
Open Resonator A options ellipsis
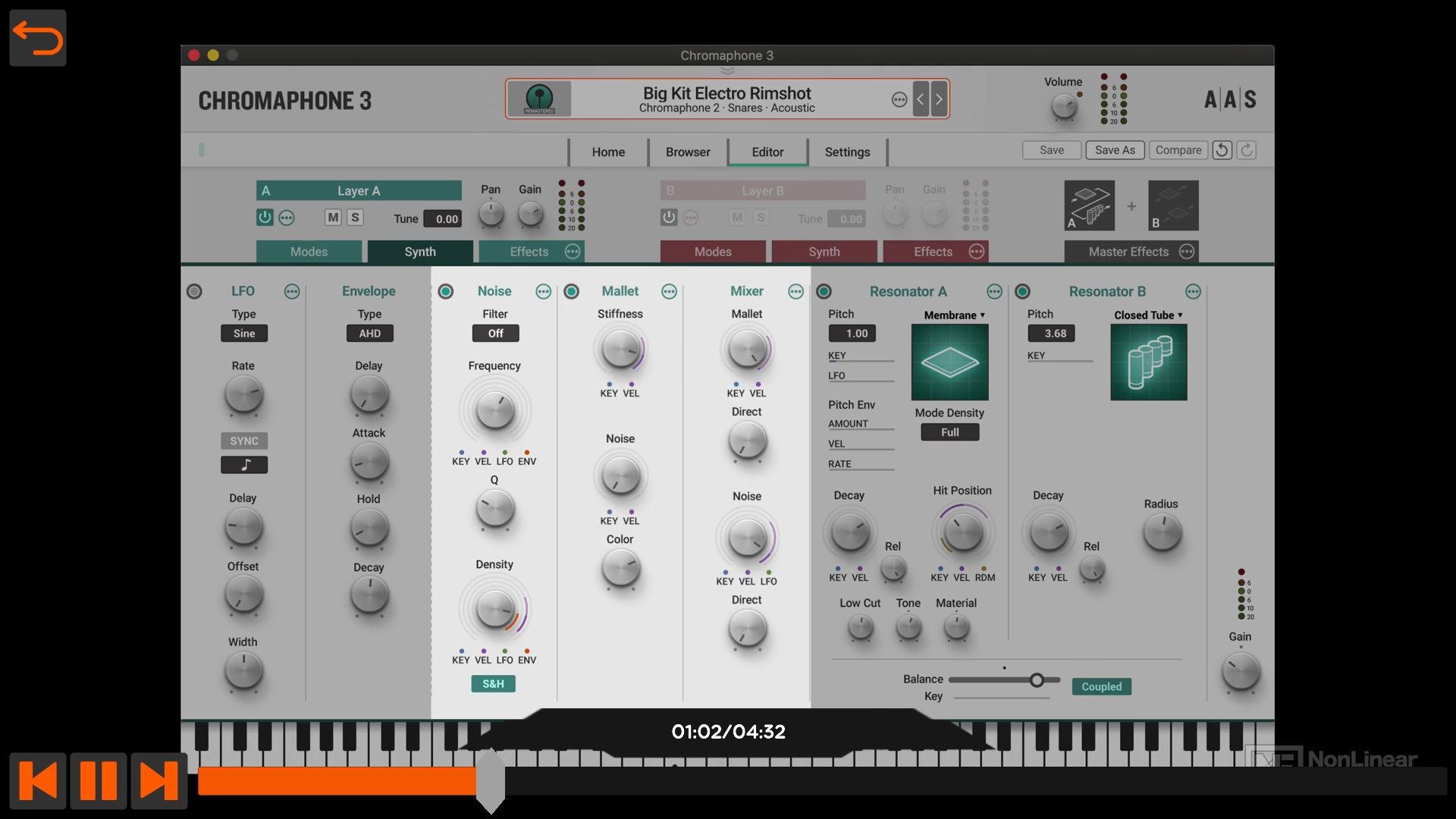[994, 292]
